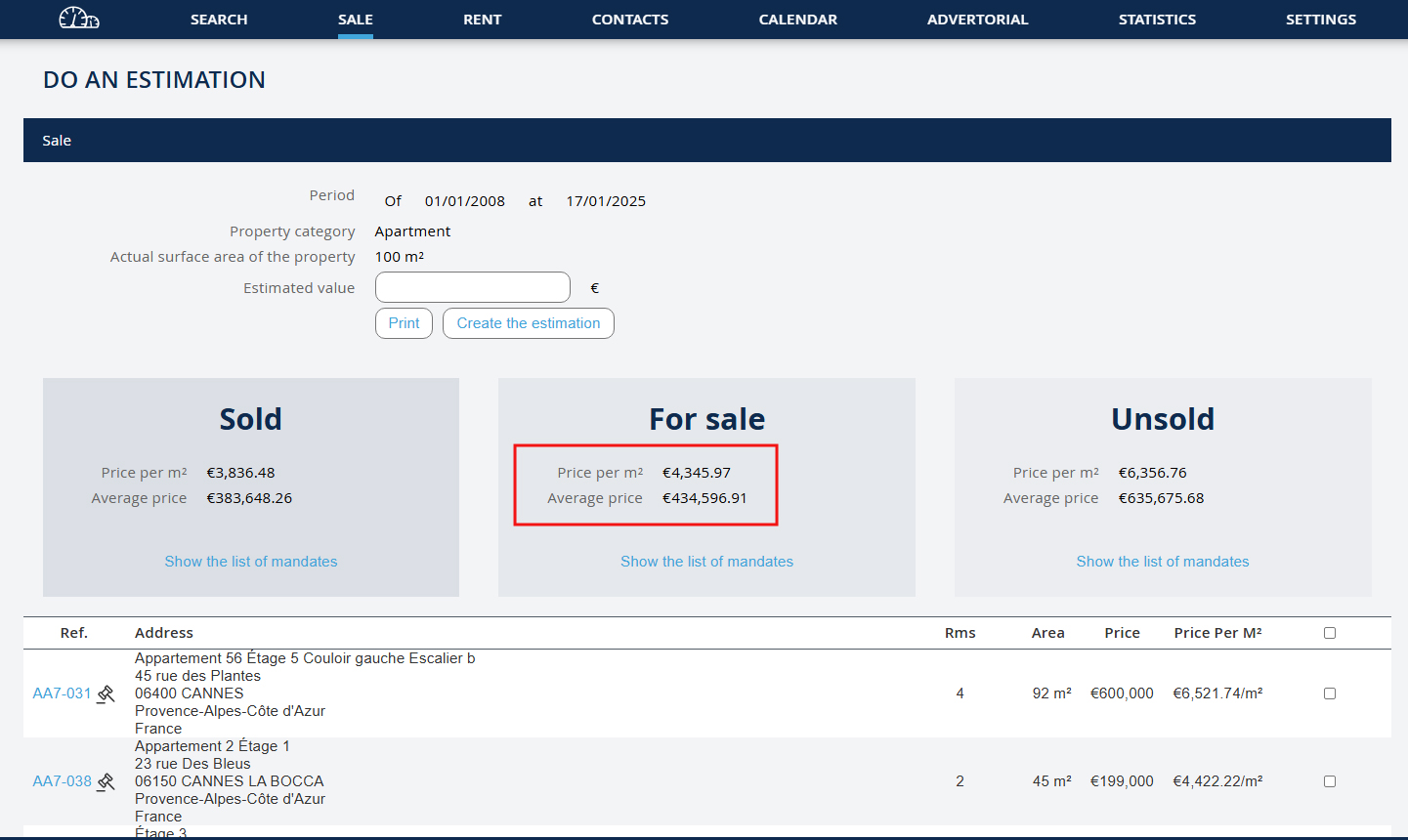
Task: Open the Rent menu
Action: pyautogui.click(x=482, y=20)
